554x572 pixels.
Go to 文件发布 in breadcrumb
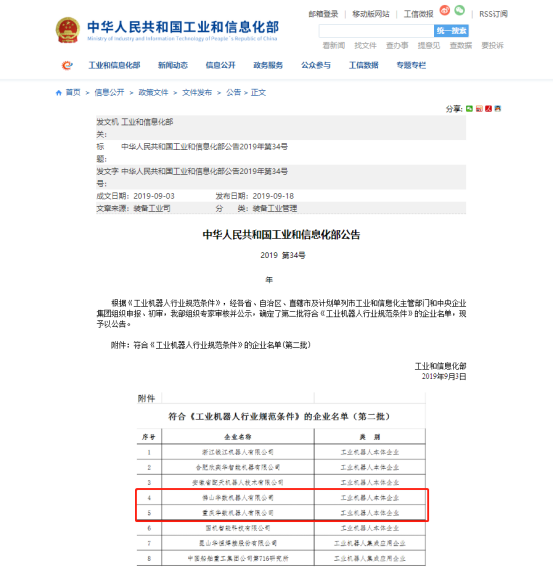point(197,93)
